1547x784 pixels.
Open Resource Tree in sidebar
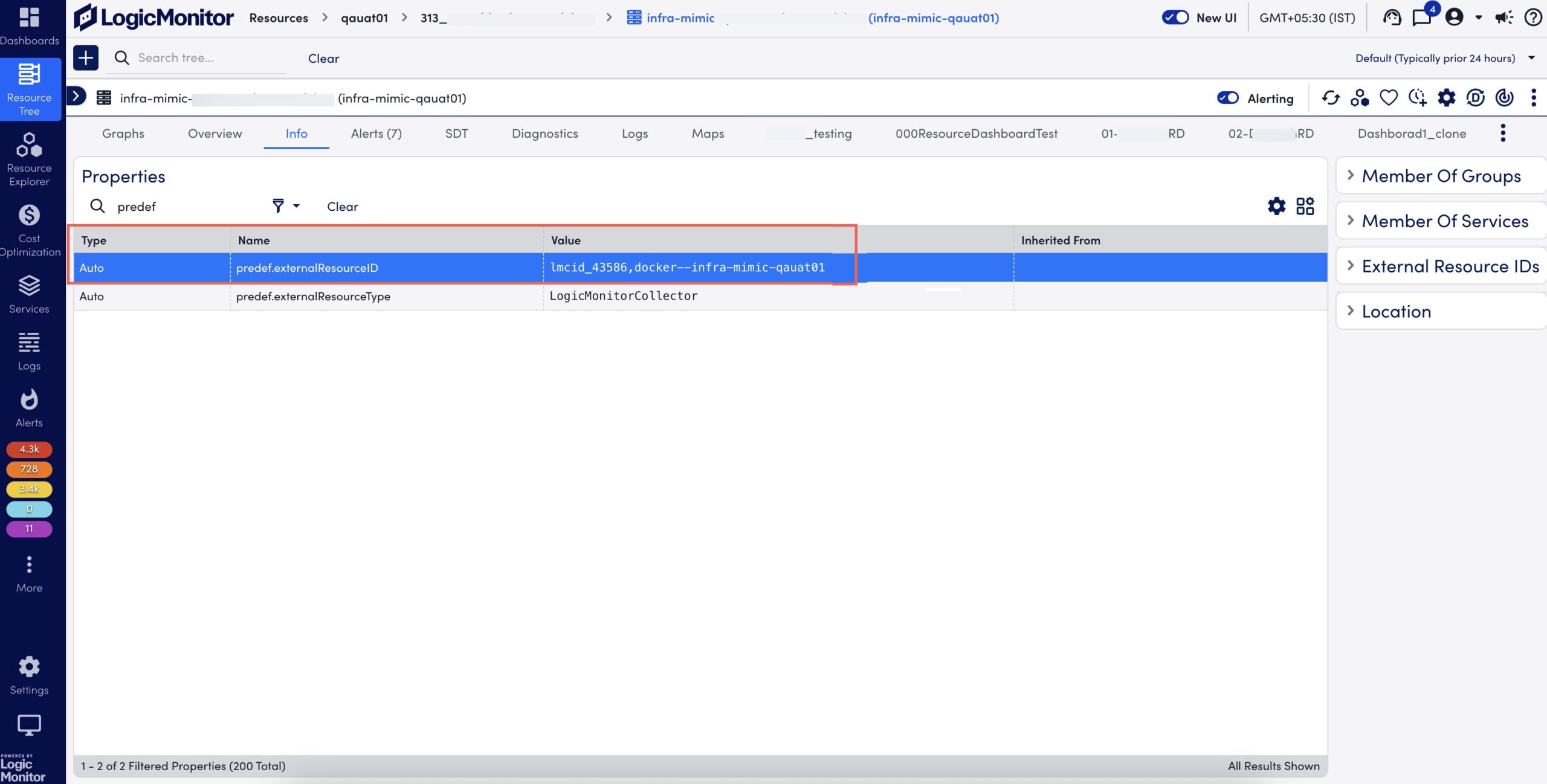click(x=29, y=89)
